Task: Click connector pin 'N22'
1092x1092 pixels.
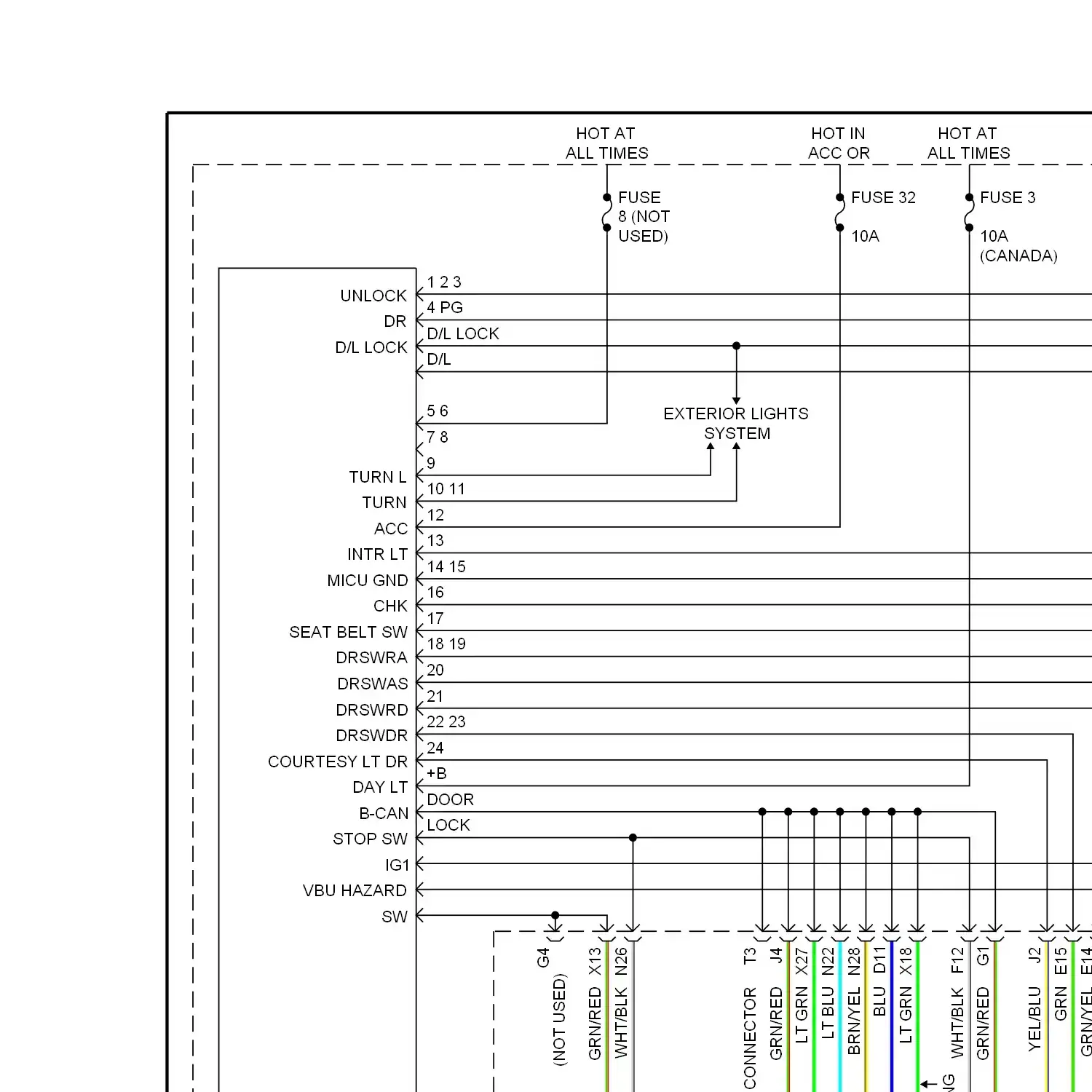Action: 828,961
